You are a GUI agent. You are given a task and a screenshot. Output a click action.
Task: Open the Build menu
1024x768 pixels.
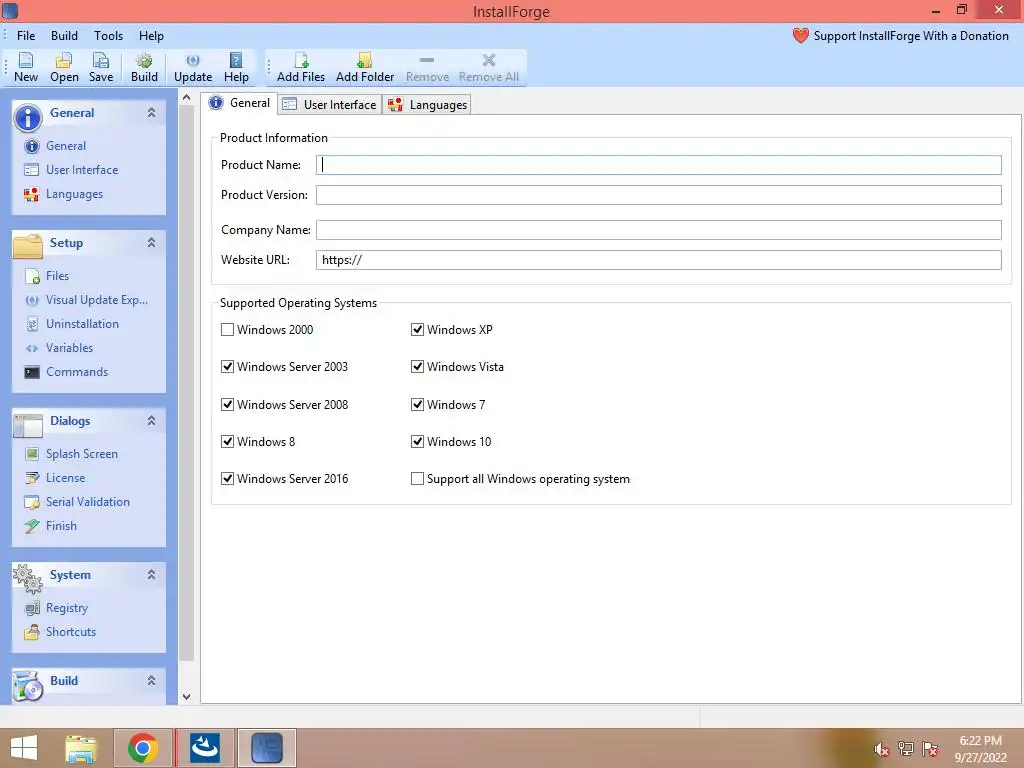pyautogui.click(x=64, y=36)
